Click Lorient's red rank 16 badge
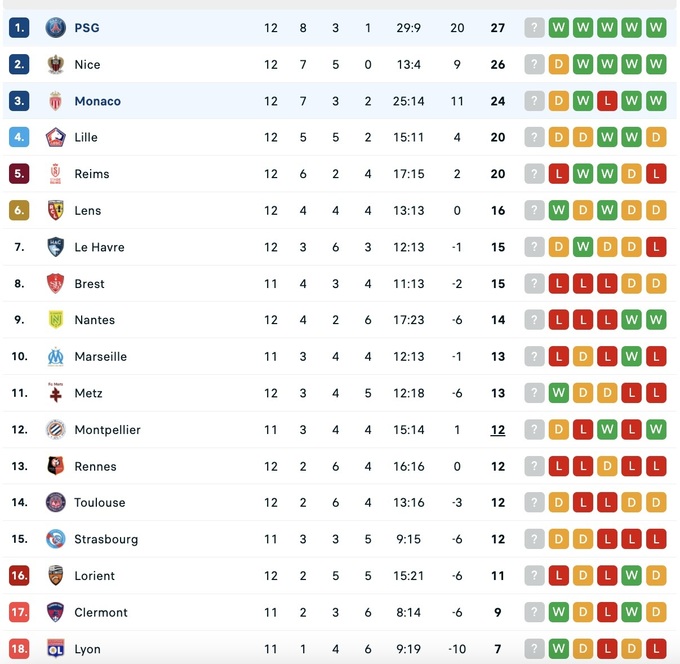 point(19,576)
